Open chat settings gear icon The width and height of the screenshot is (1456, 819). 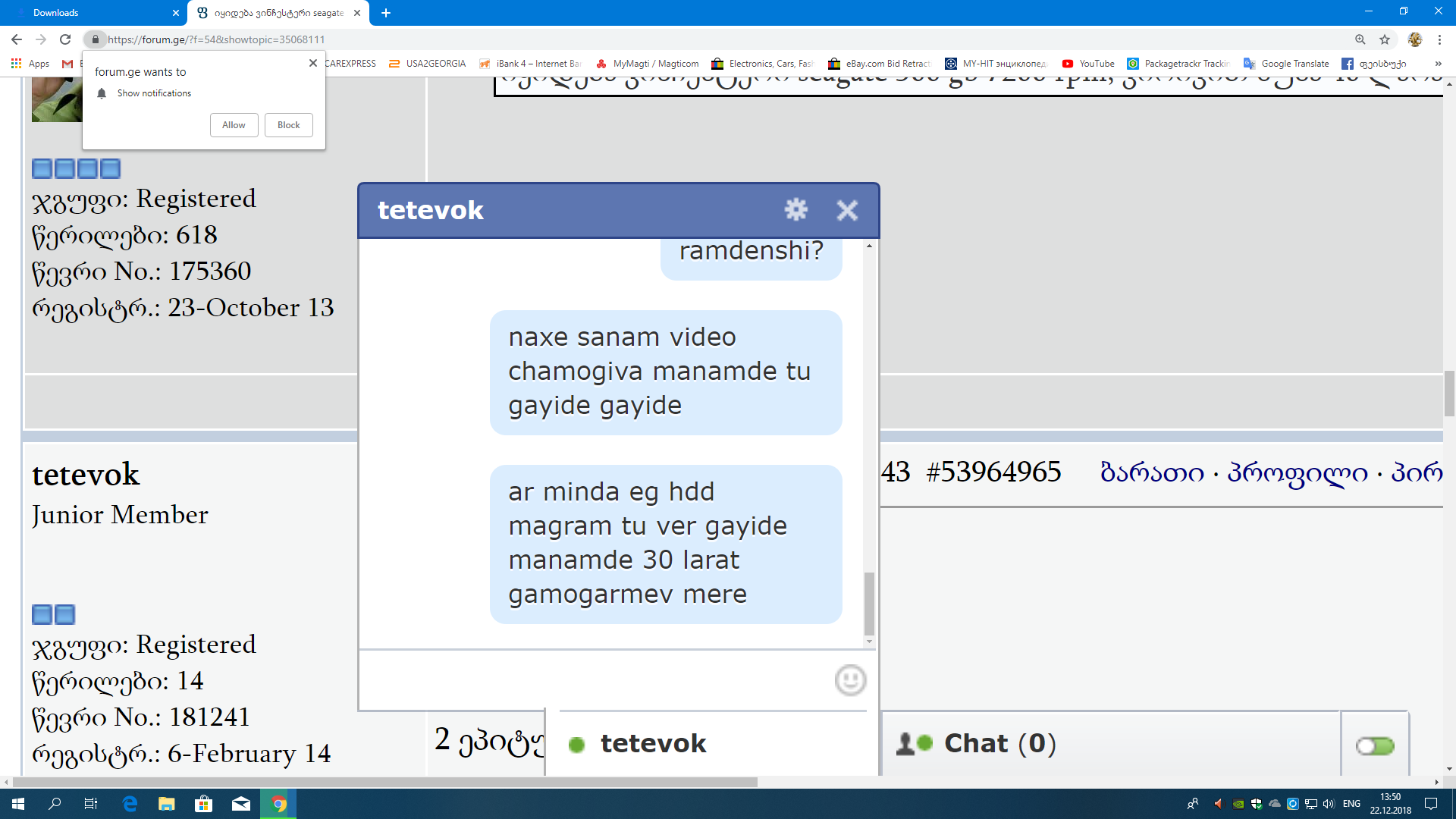pos(795,210)
